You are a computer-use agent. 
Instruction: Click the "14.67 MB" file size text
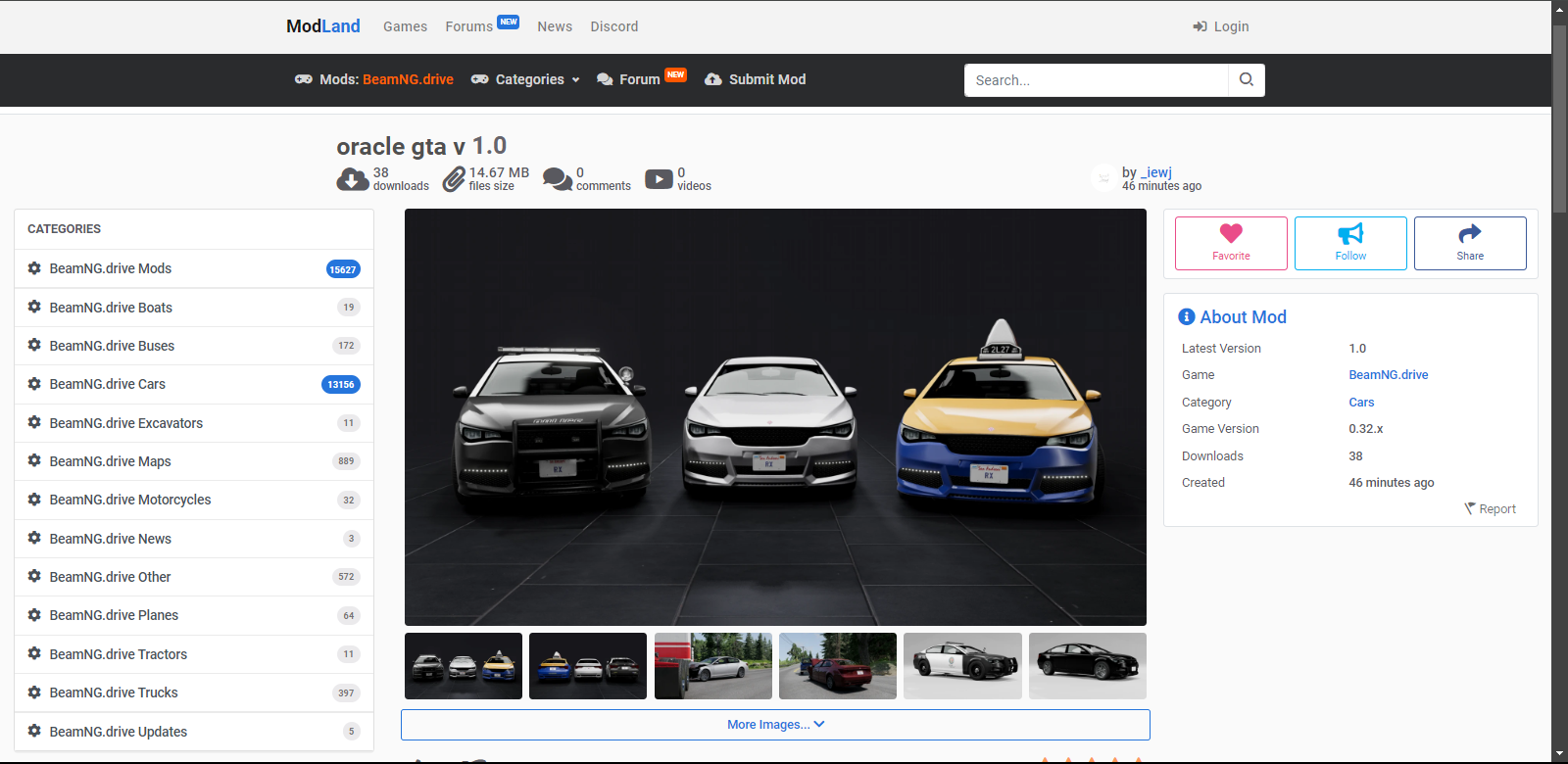point(499,172)
